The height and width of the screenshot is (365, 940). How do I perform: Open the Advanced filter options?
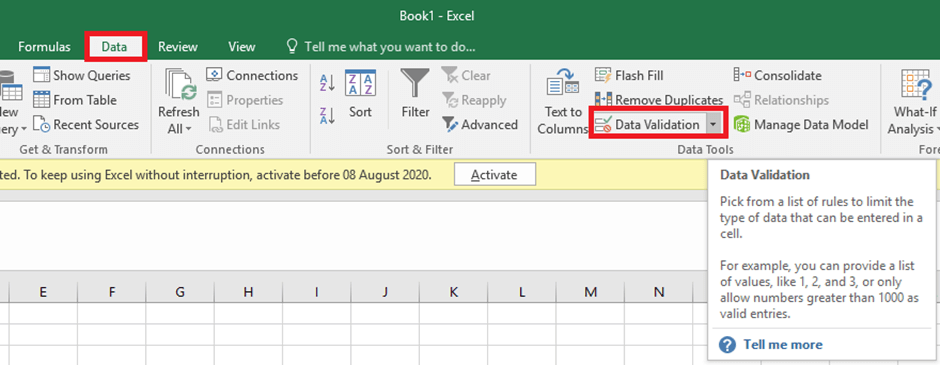pyautogui.click(x=480, y=125)
